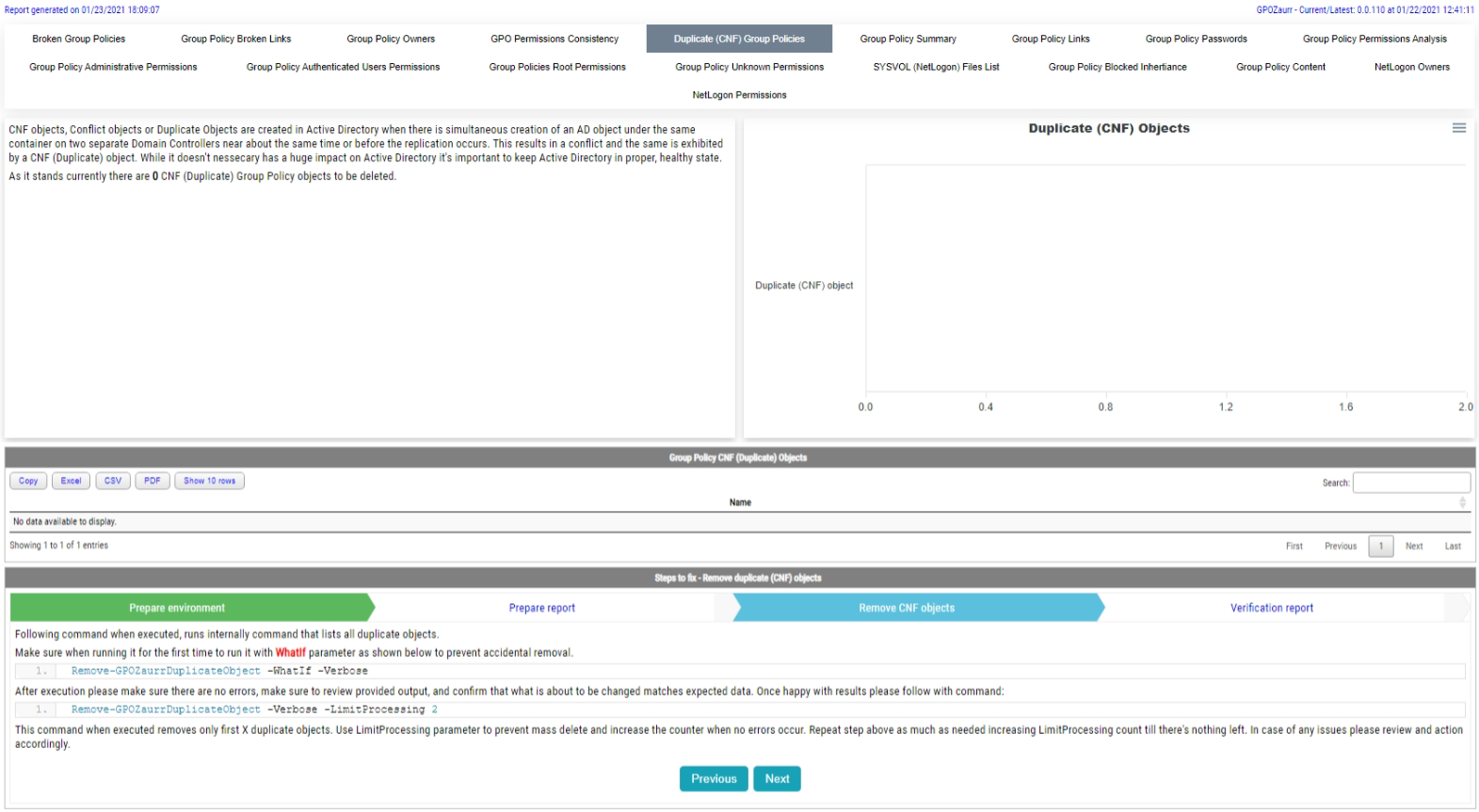Copy table data with Copy button
This screenshot has width=1479, height=812.
tap(28, 481)
